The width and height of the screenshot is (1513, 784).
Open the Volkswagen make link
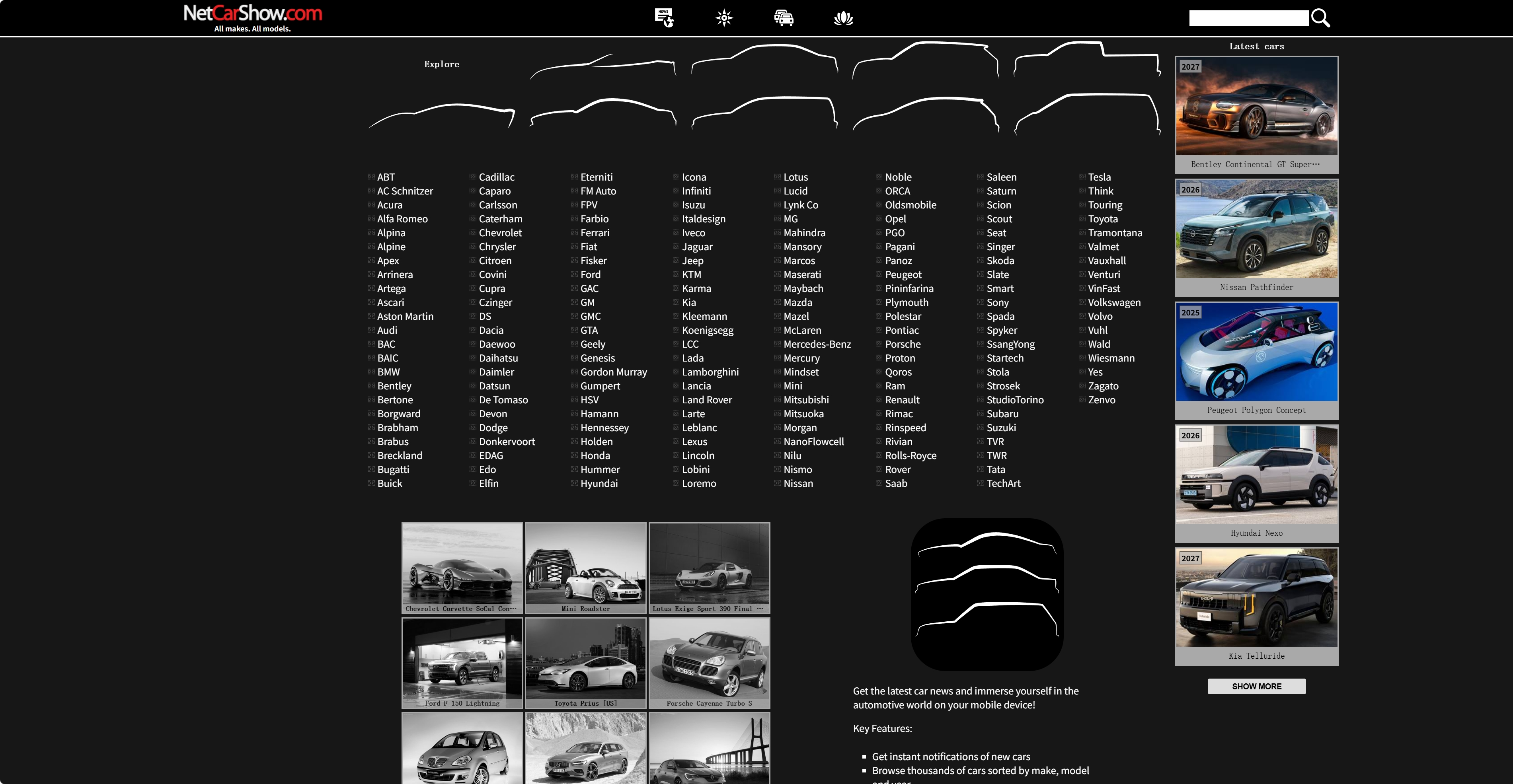pyautogui.click(x=1114, y=303)
